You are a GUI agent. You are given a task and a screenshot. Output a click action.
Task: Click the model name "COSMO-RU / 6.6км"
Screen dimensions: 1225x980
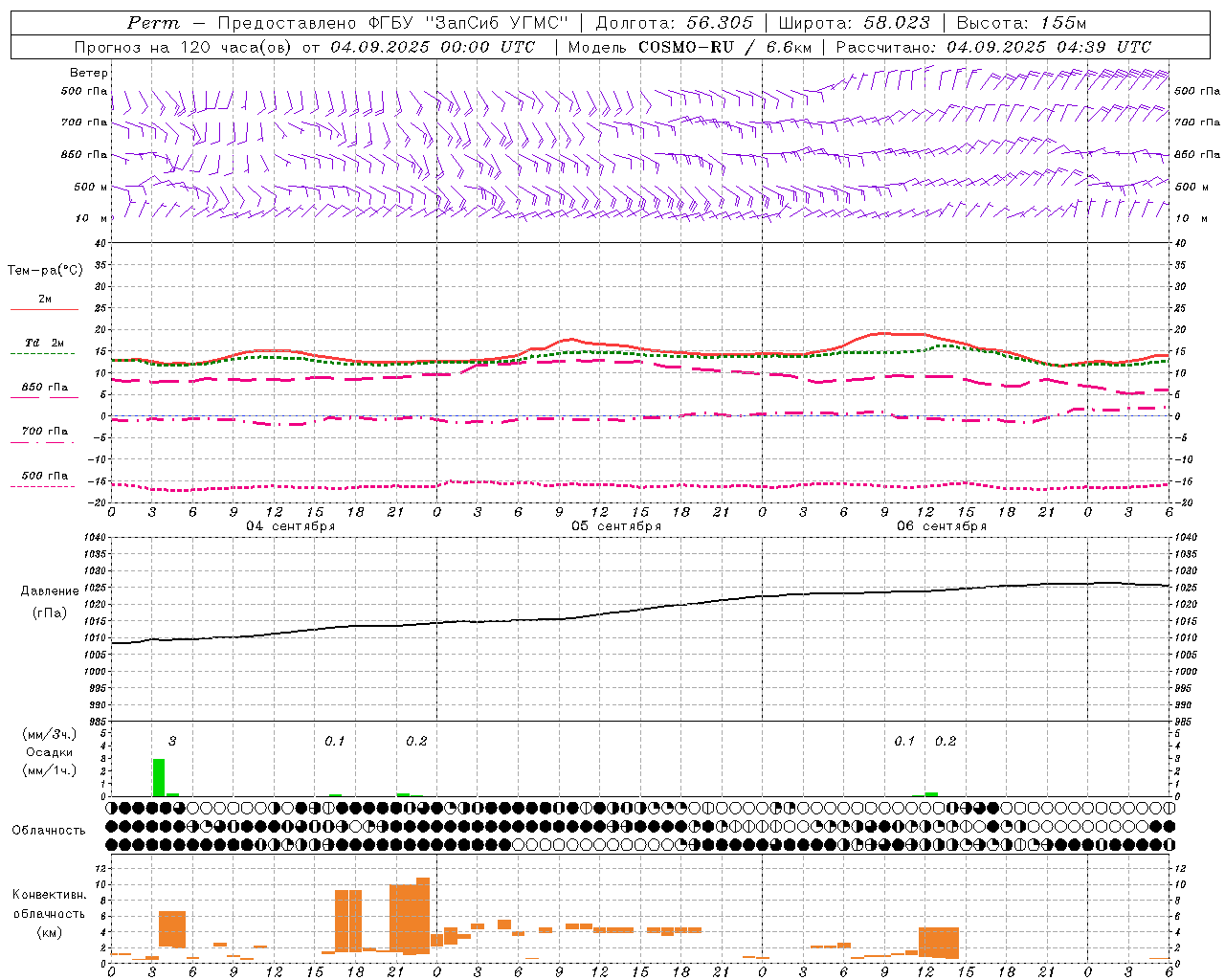[x=724, y=47]
